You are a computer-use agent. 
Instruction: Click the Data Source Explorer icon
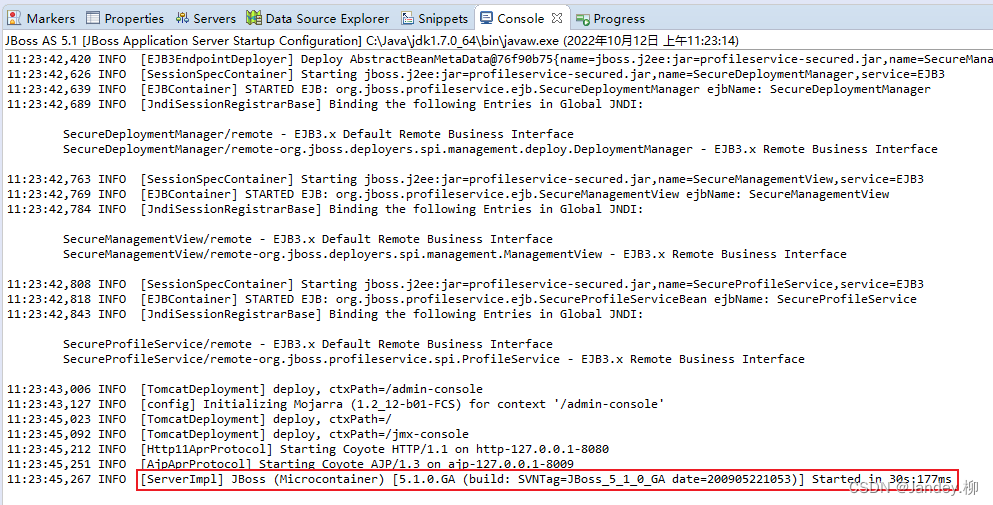click(254, 18)
